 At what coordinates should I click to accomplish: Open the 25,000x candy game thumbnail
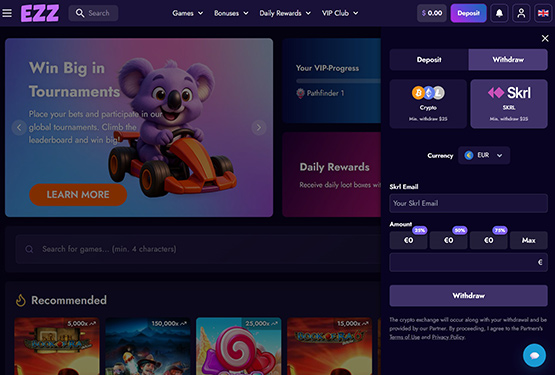(x=239, y=346)
